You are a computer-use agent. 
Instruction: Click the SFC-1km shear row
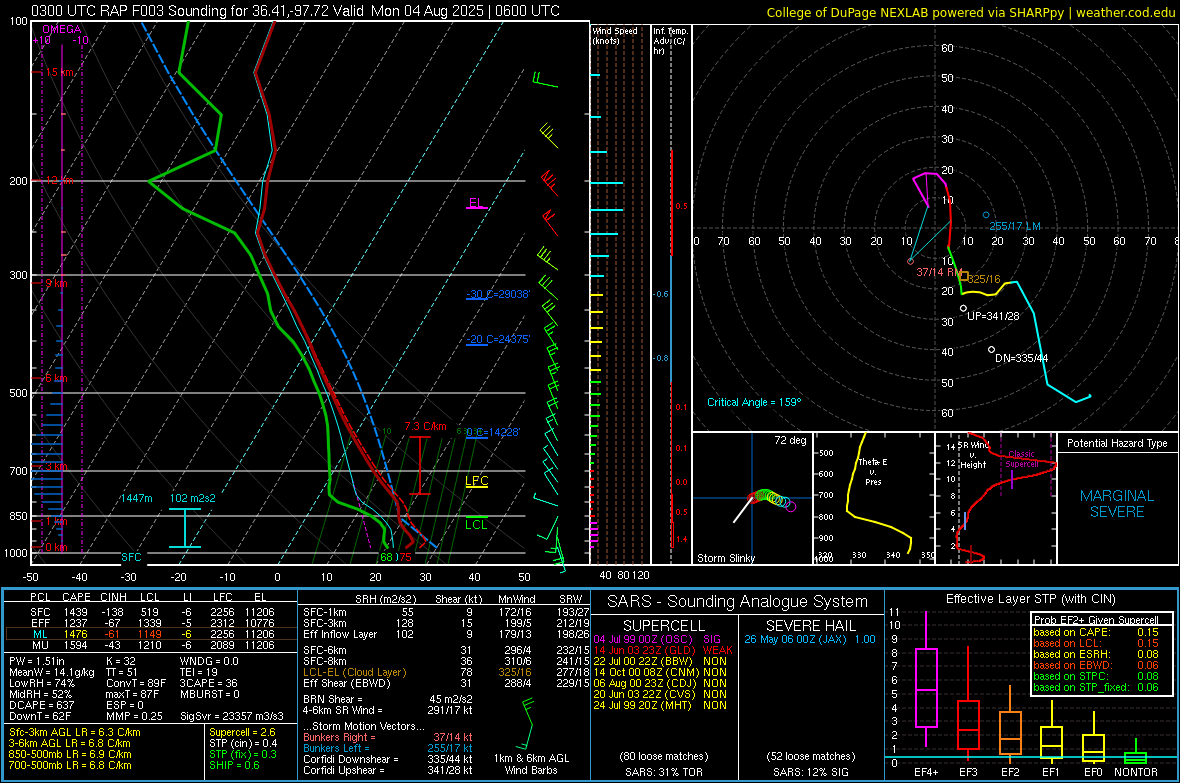[446, 612]
